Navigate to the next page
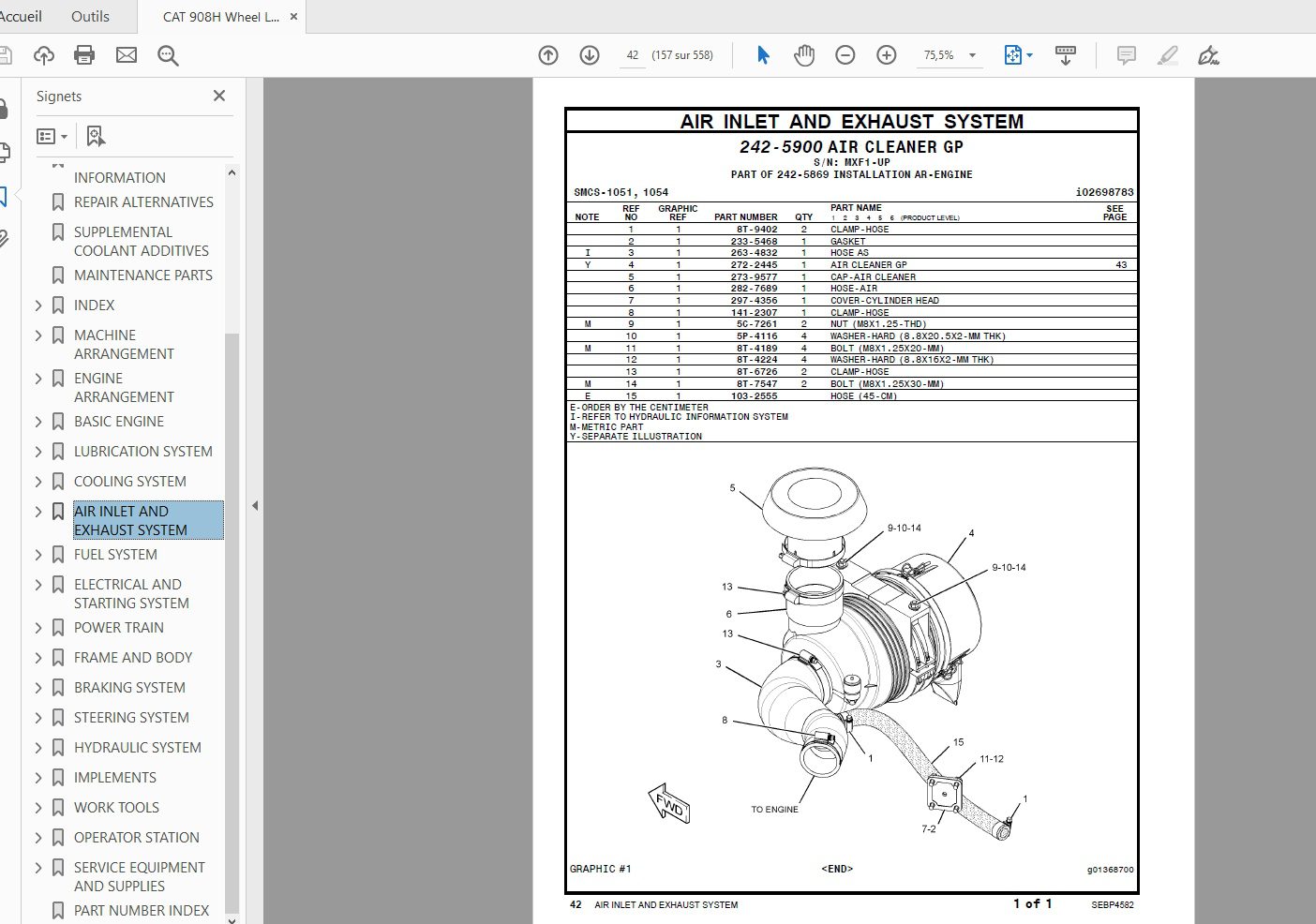The width and height of the screenshot is (1316, 924). click(x=589, y=54)
